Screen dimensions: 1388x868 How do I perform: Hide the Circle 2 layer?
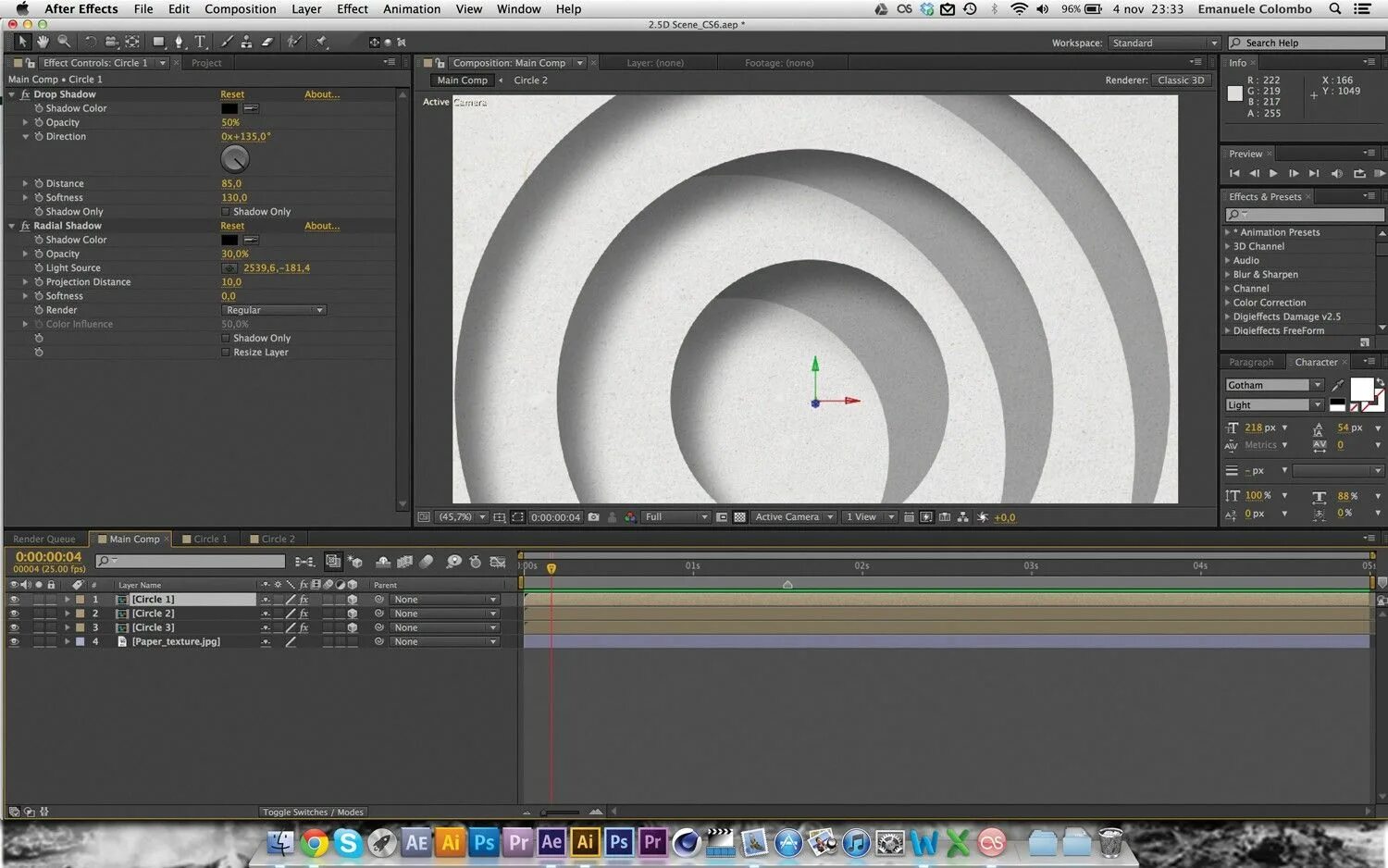click(14, 614)
